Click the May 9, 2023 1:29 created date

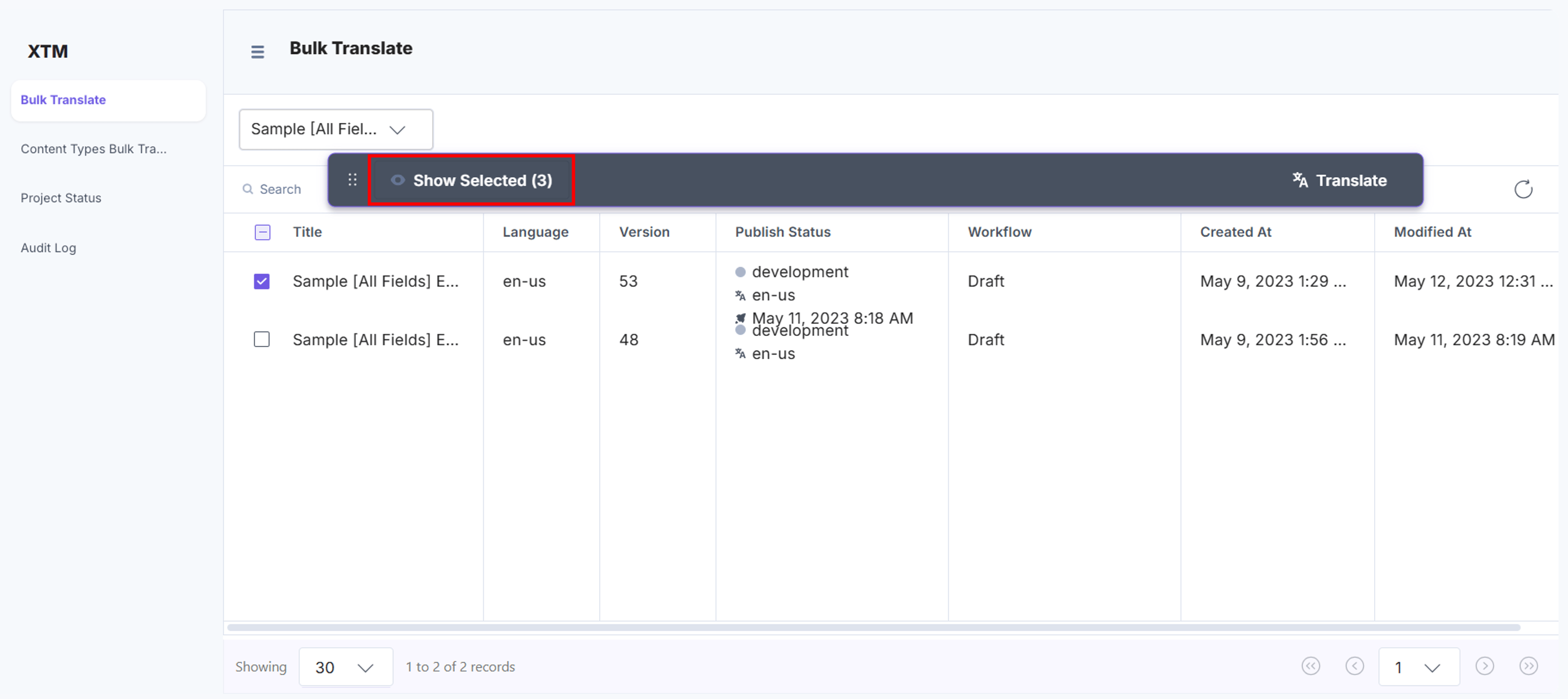1273,281
